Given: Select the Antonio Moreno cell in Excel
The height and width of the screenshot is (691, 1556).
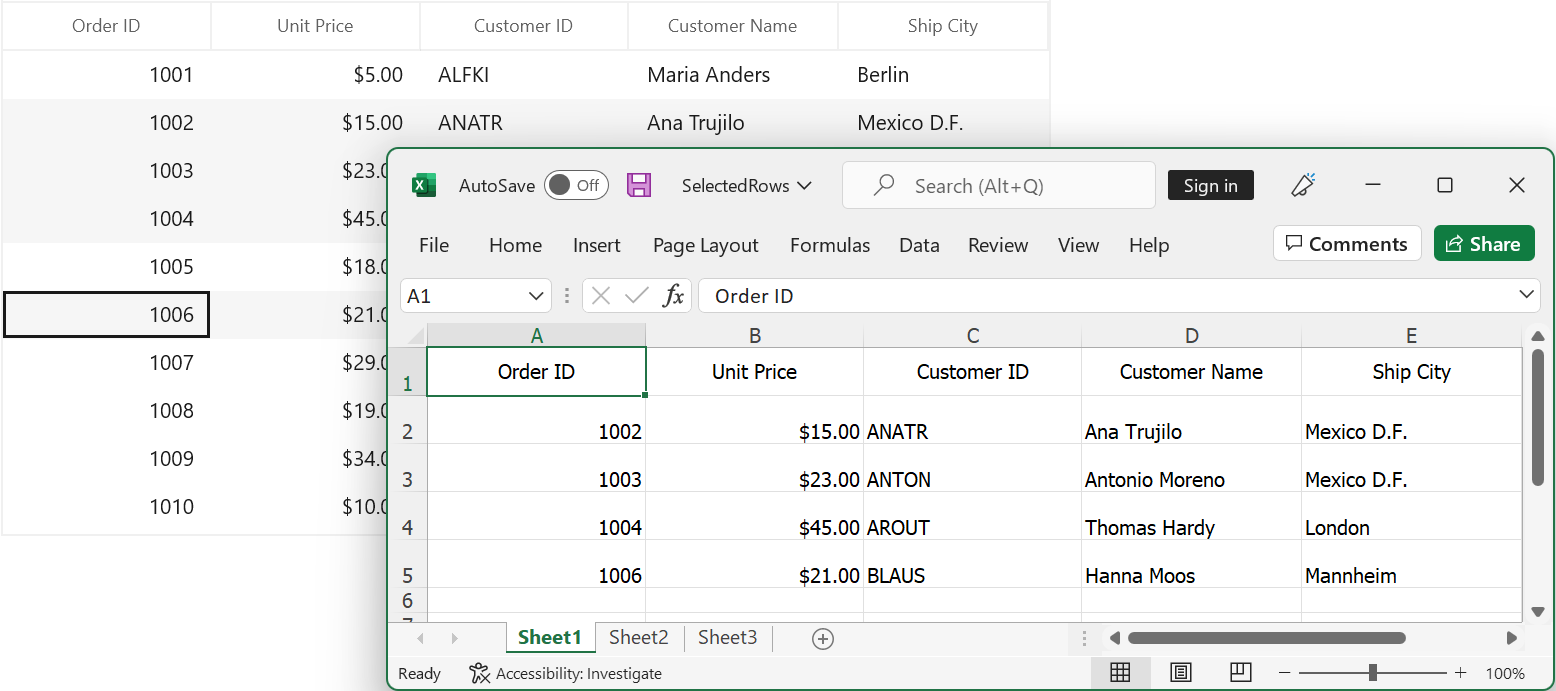Looking at the screenshot, I should coord(1191,469).
